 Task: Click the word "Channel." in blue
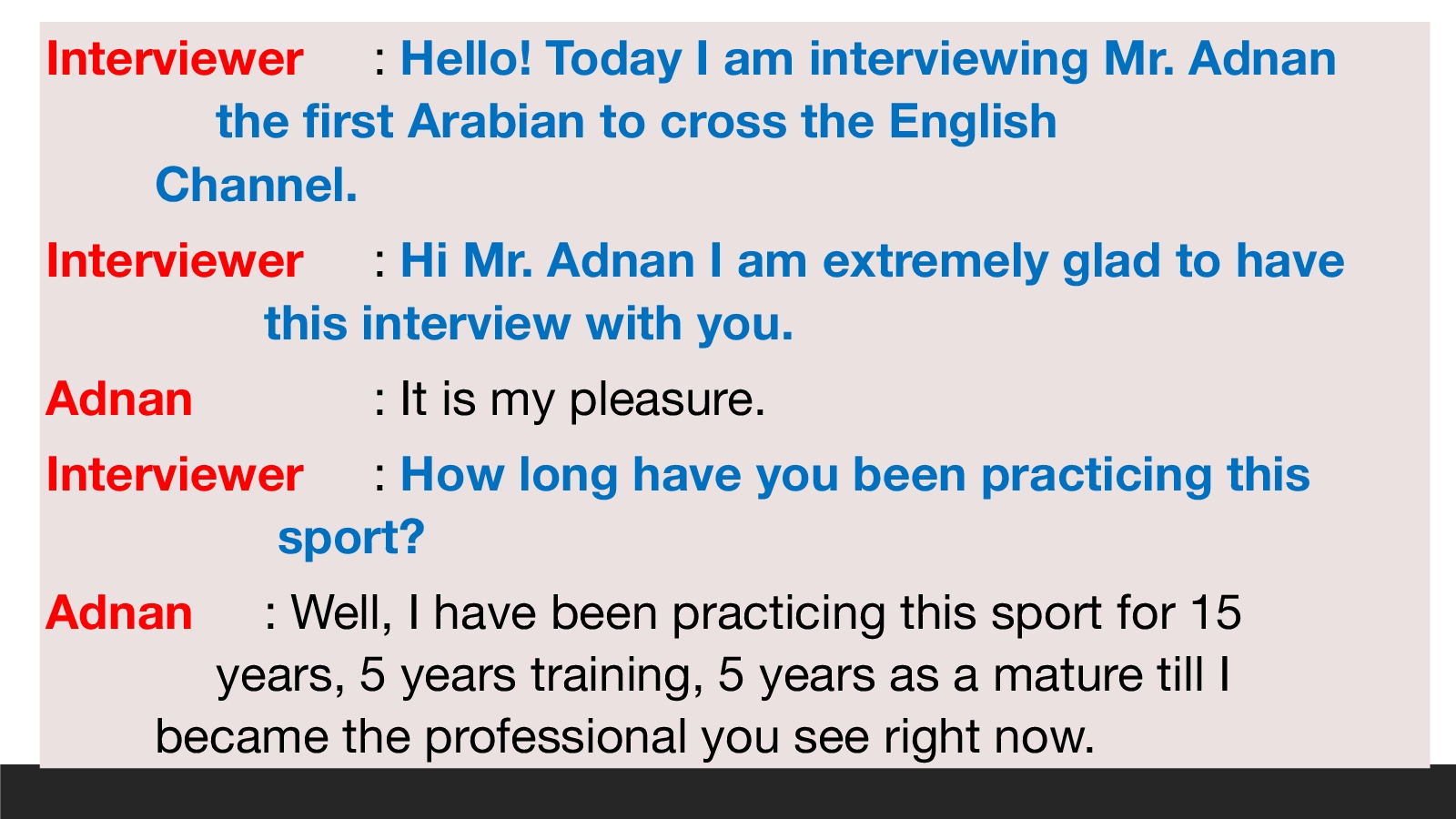[x=256, y=186]
